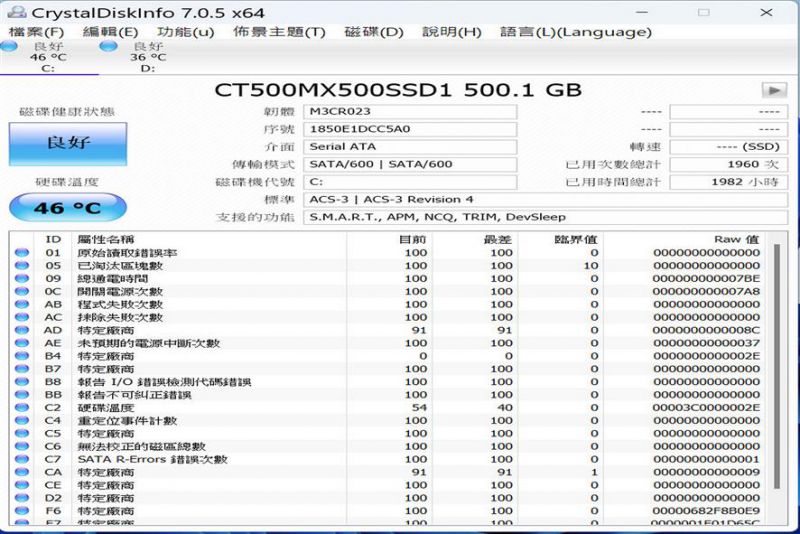
Task: Click the 良好 health status button
Action: point(68,143)
